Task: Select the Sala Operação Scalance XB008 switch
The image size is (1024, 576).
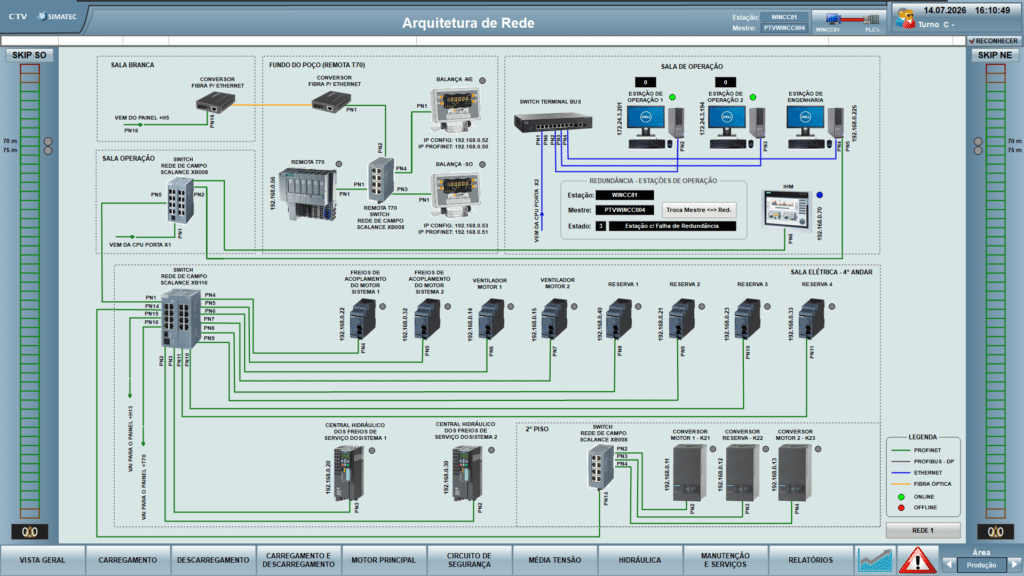Action: tap(180, 200)
